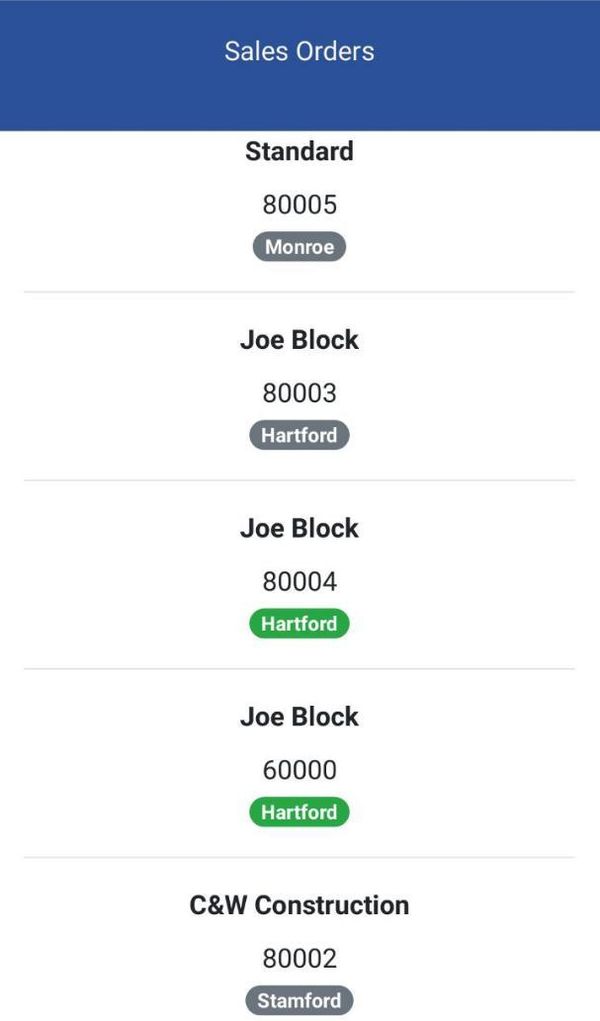This screenshot has width=600, height=1021.
Task: Tap the gray Stamford badge
Action: (x=299, y=1000)
